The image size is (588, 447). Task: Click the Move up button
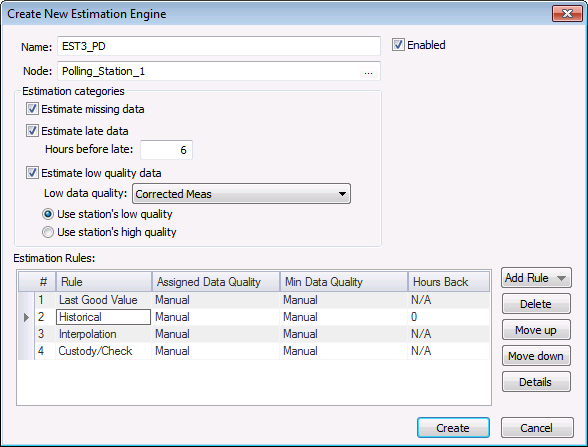point(536,330)
